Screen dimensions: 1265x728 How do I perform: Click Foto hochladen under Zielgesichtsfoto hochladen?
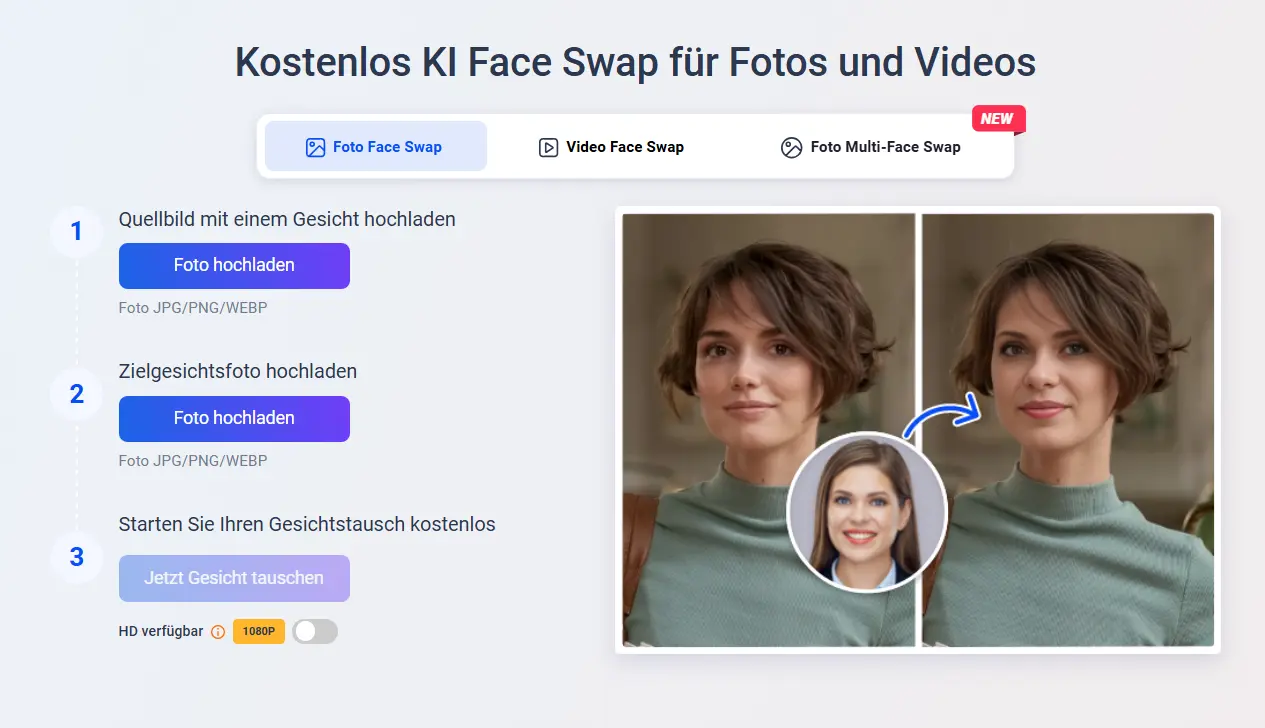coord(234,418)
